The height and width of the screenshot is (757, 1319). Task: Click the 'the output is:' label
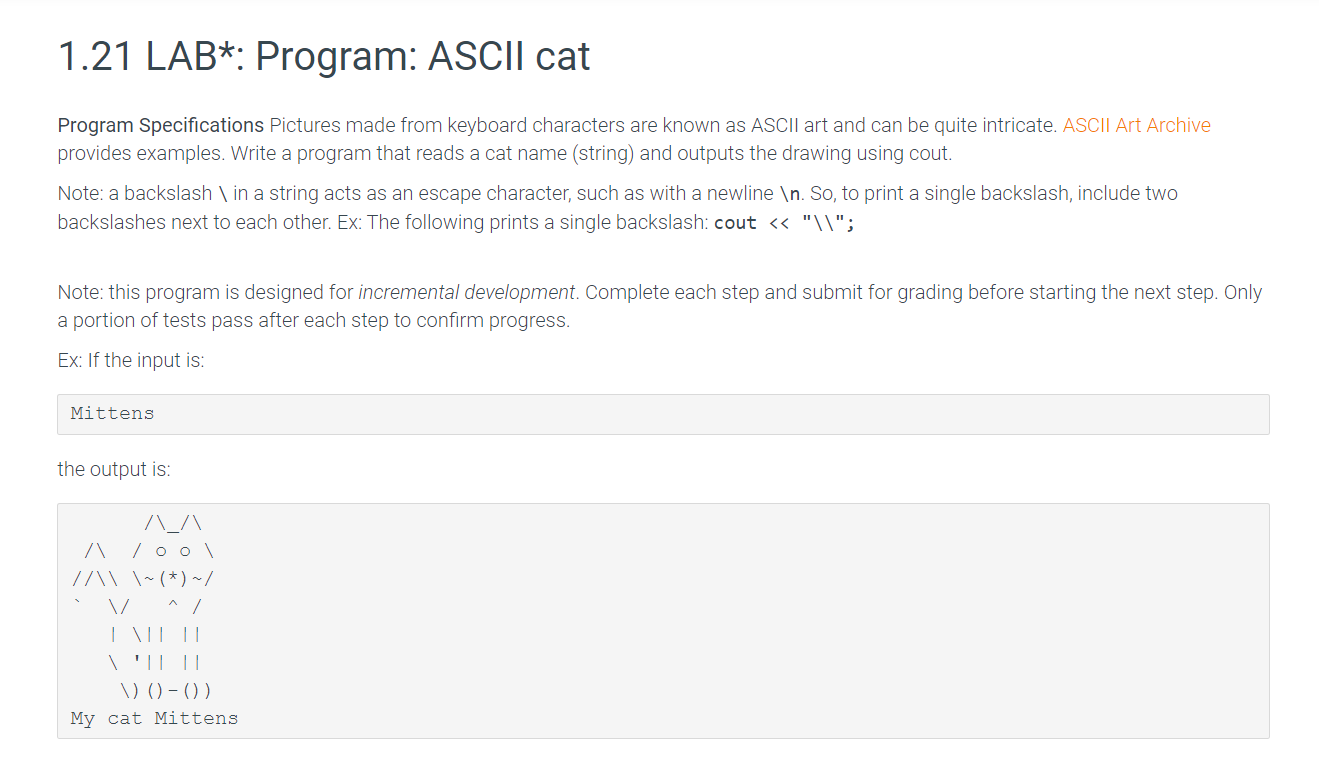coord(114,469)
